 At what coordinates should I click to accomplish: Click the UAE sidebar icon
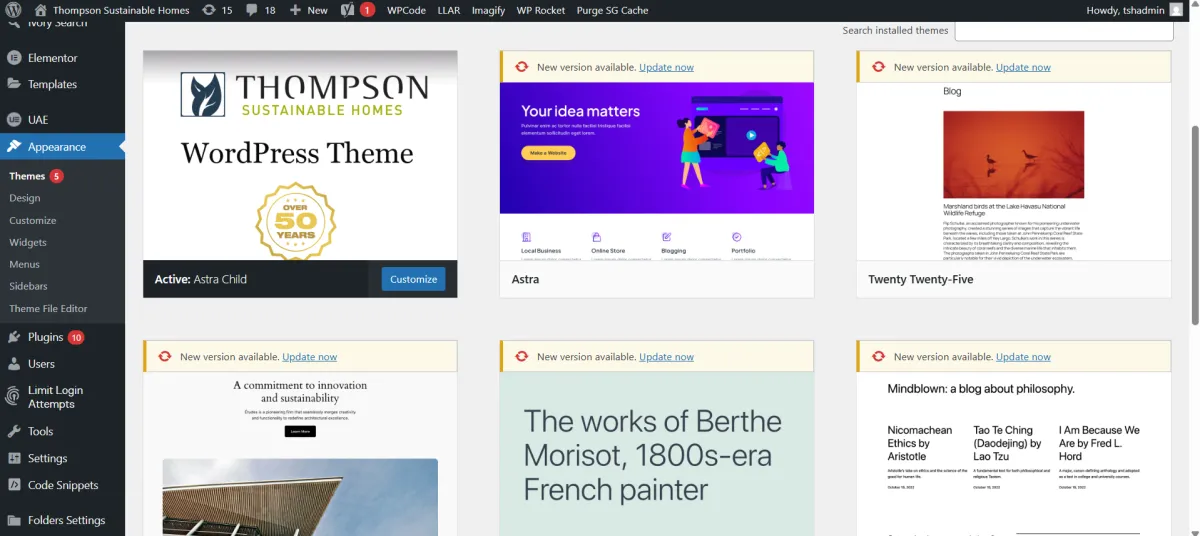coord(14,119)
